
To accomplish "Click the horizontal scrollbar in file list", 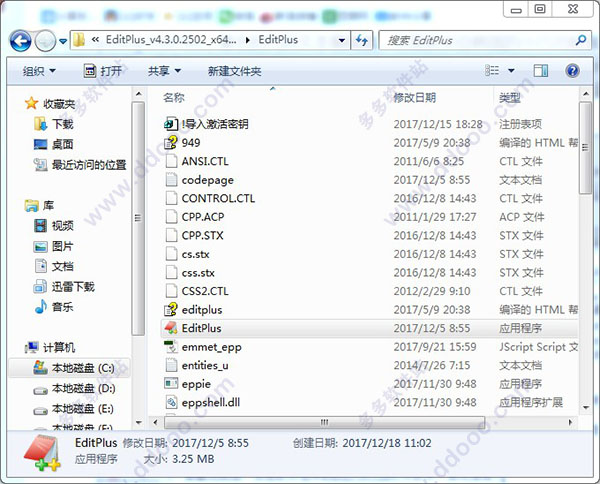I will (324, 422).
